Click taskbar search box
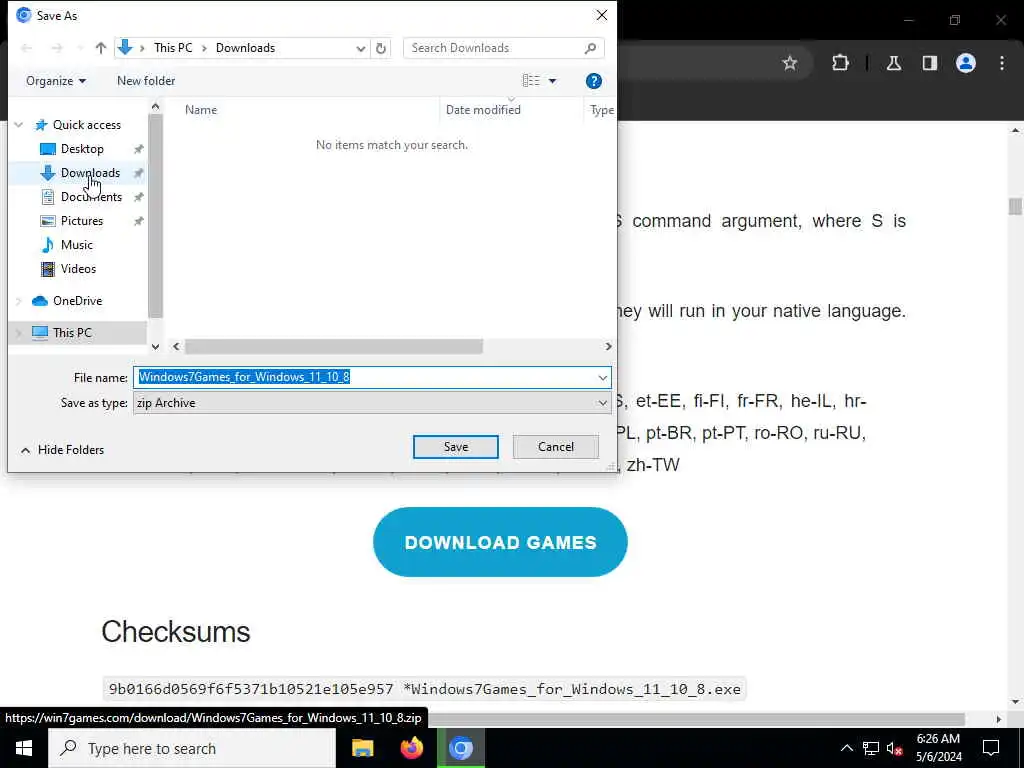This screenshot has height=768, width=1024. click(192, 748)
